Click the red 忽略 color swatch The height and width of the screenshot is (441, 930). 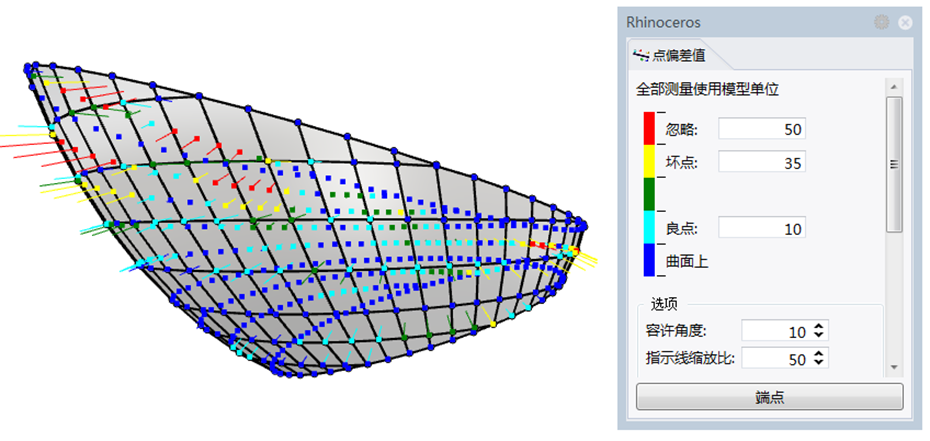[649, 128]
